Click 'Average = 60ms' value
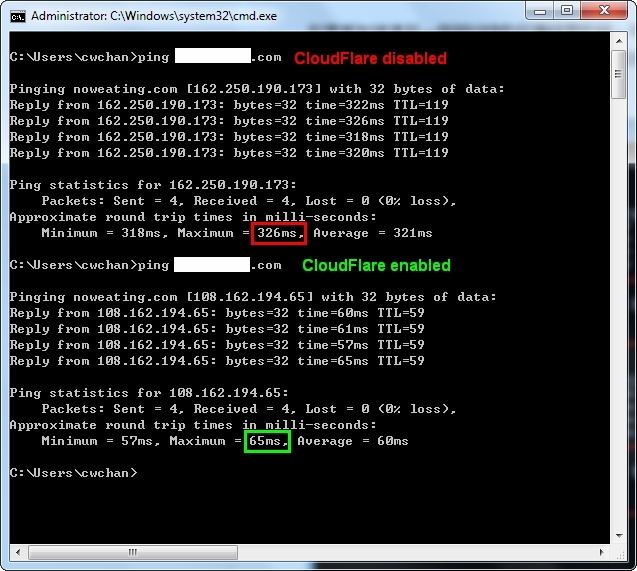The image size is (637, 571). tap(353, 441)
